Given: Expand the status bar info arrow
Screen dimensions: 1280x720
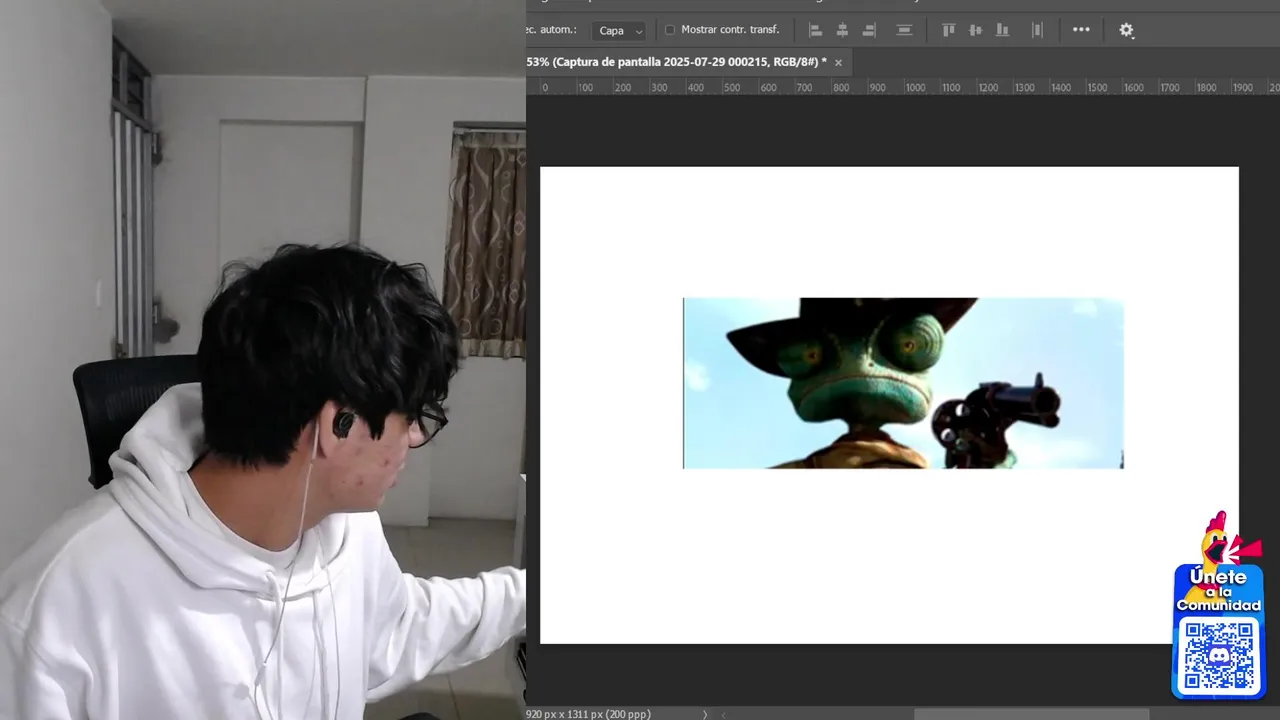Looking at the screenshot, I should pos(704,714).
